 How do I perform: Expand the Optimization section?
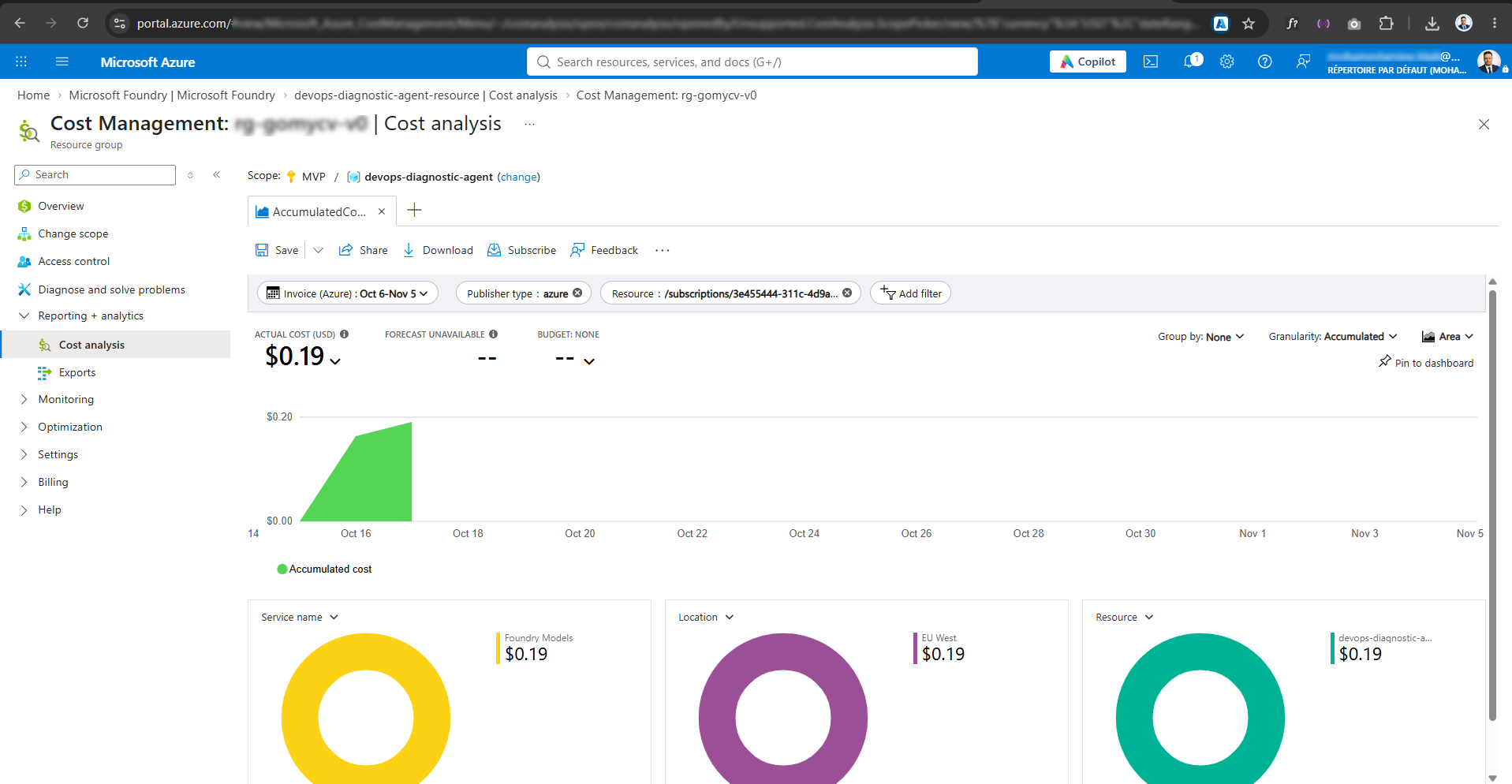click(70, 427)
